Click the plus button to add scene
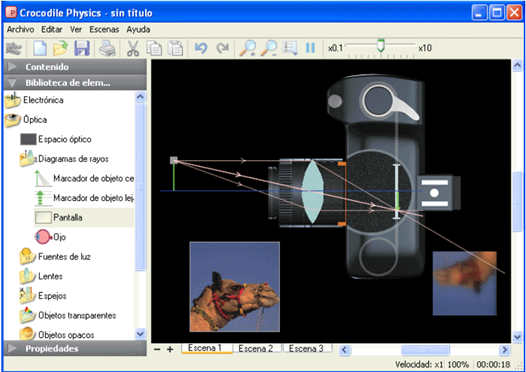 pos(170,349)
